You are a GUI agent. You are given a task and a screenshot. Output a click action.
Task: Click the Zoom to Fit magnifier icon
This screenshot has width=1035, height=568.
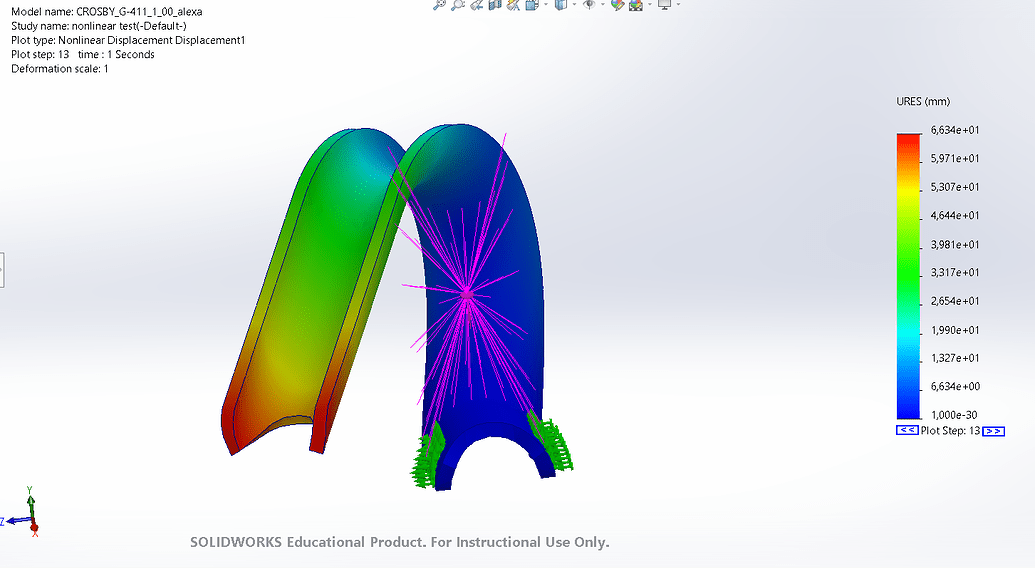pos(440,4)
